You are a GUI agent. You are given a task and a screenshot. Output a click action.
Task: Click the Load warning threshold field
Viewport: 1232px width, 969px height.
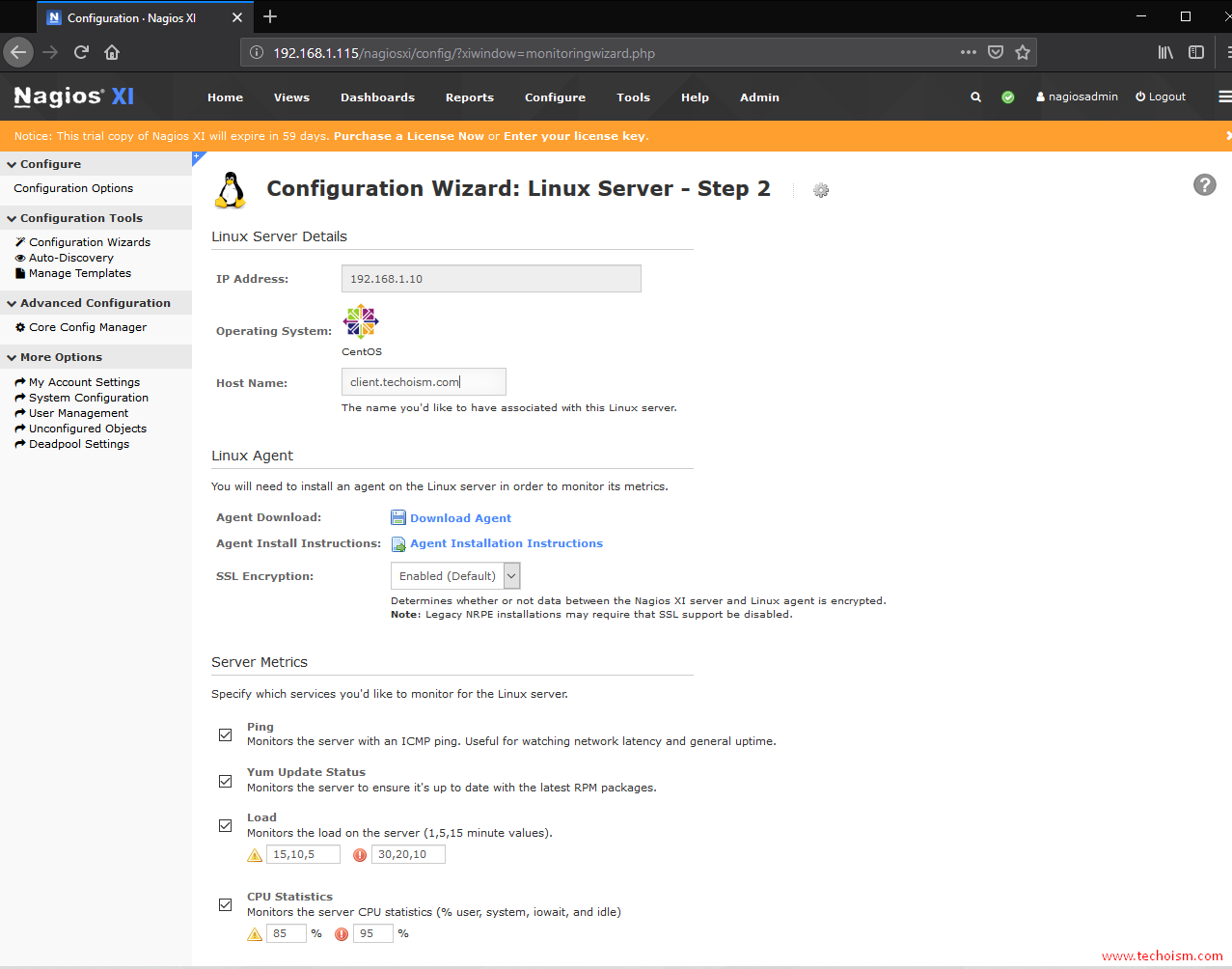tap(303, 854)
